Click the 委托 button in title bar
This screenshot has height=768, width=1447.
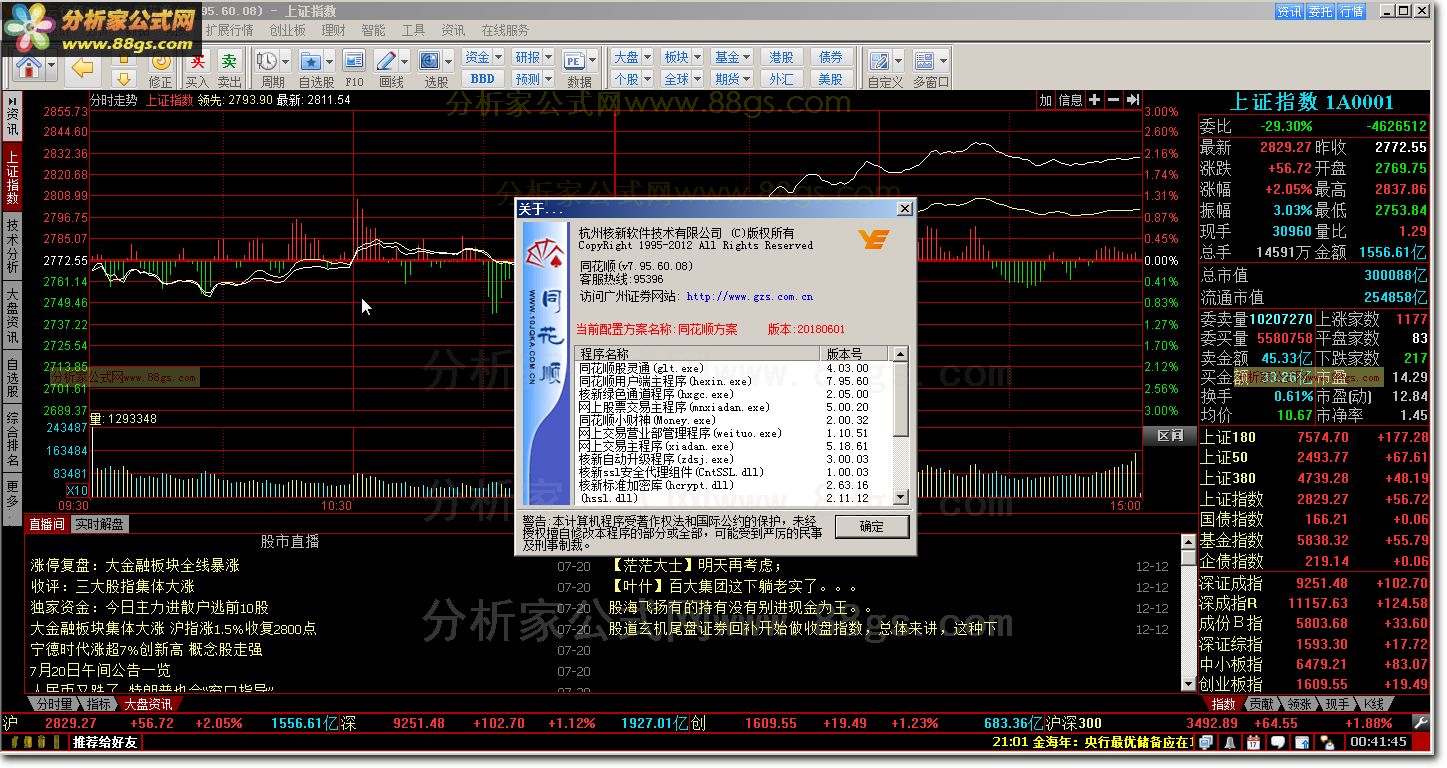tap(1320, 11)
